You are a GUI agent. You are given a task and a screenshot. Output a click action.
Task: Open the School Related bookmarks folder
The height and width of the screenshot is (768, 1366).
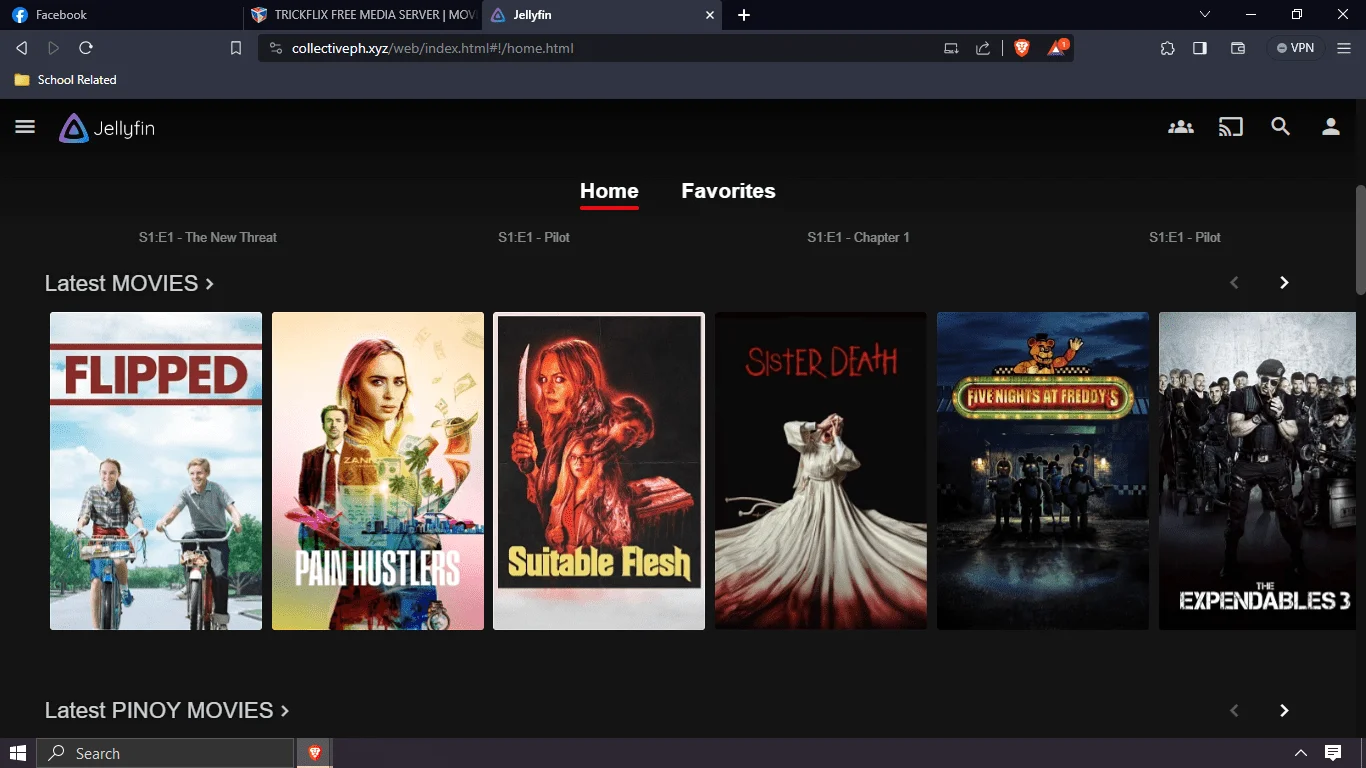pos(65,80)
